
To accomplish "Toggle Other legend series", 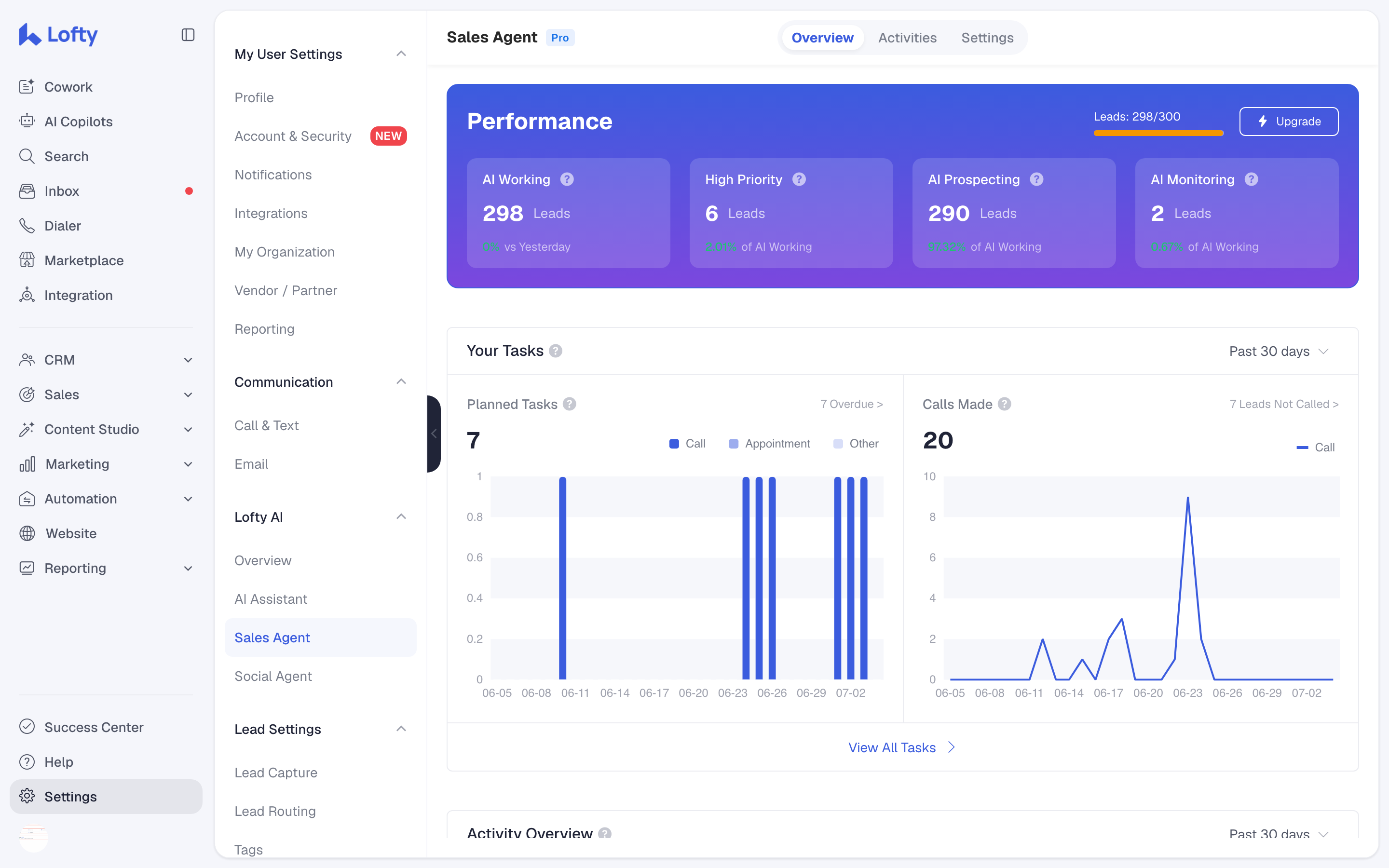I will [856, 444].
